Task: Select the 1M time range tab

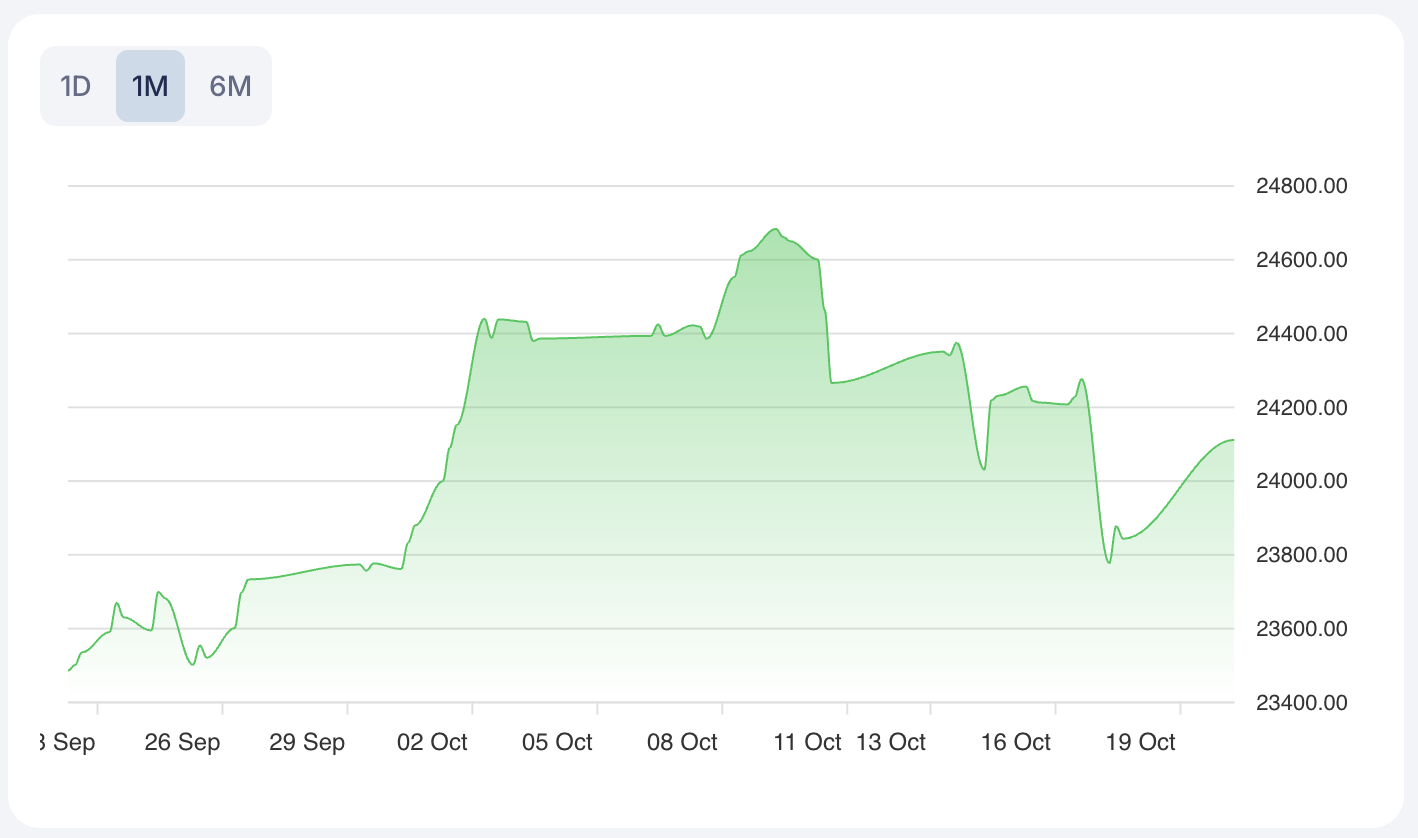Action: [150, 86]
